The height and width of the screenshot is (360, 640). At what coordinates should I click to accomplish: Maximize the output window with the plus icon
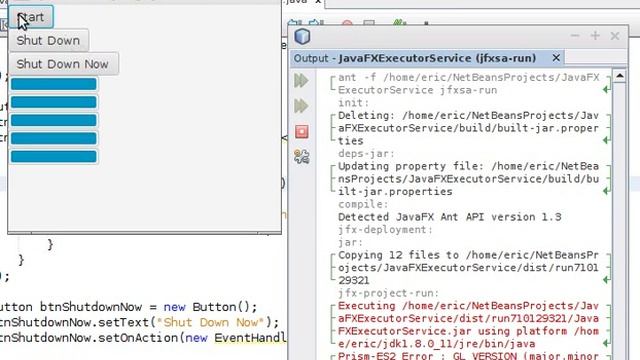tap(595, 36)
